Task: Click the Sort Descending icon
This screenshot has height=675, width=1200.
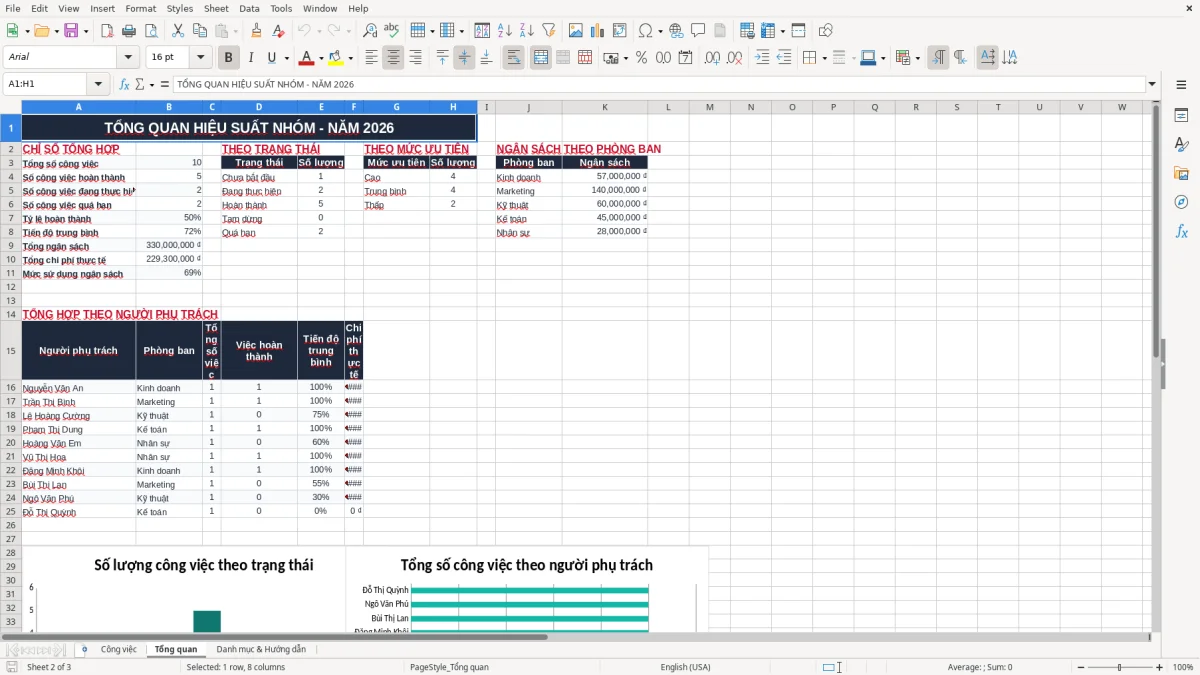Action: click(526, 31)
